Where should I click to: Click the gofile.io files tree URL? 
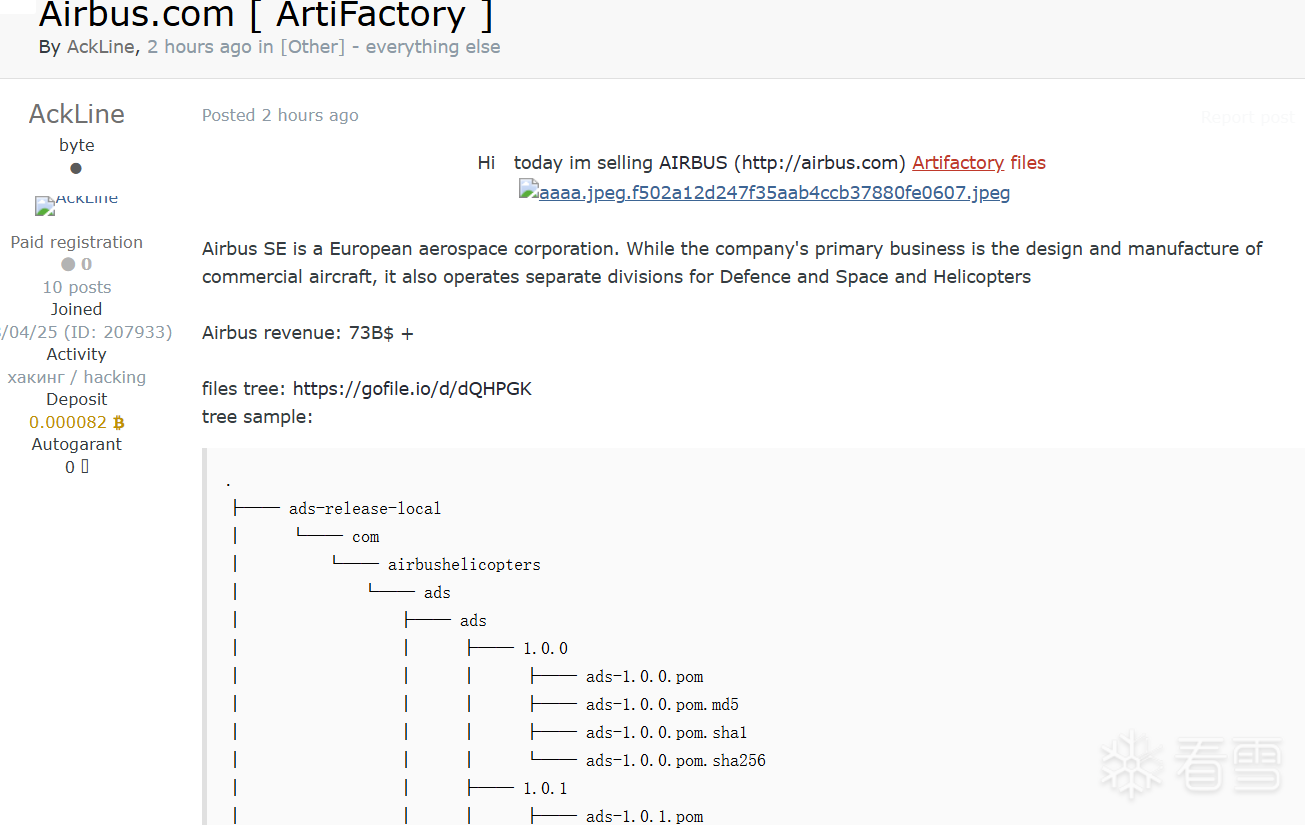tap(412, 389)
